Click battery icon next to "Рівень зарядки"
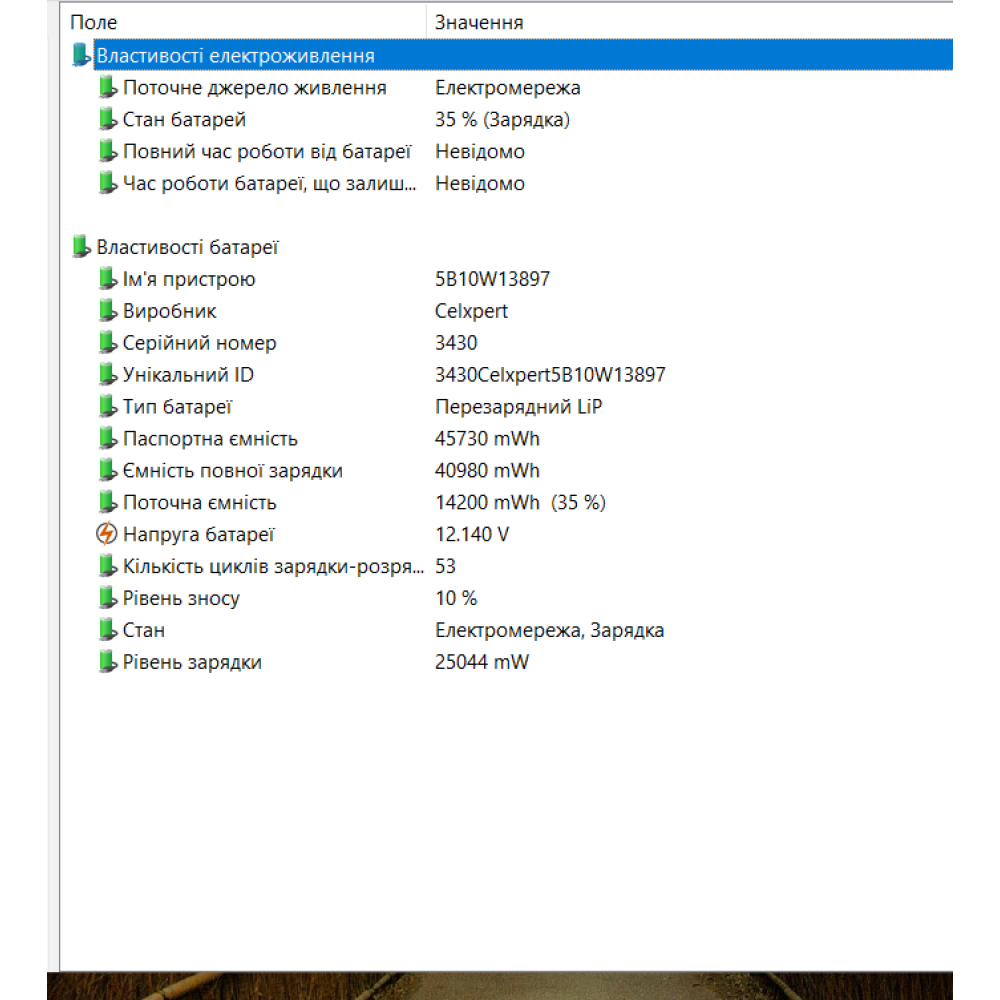Viewport: 1000px width, 1000px height. 108,662
